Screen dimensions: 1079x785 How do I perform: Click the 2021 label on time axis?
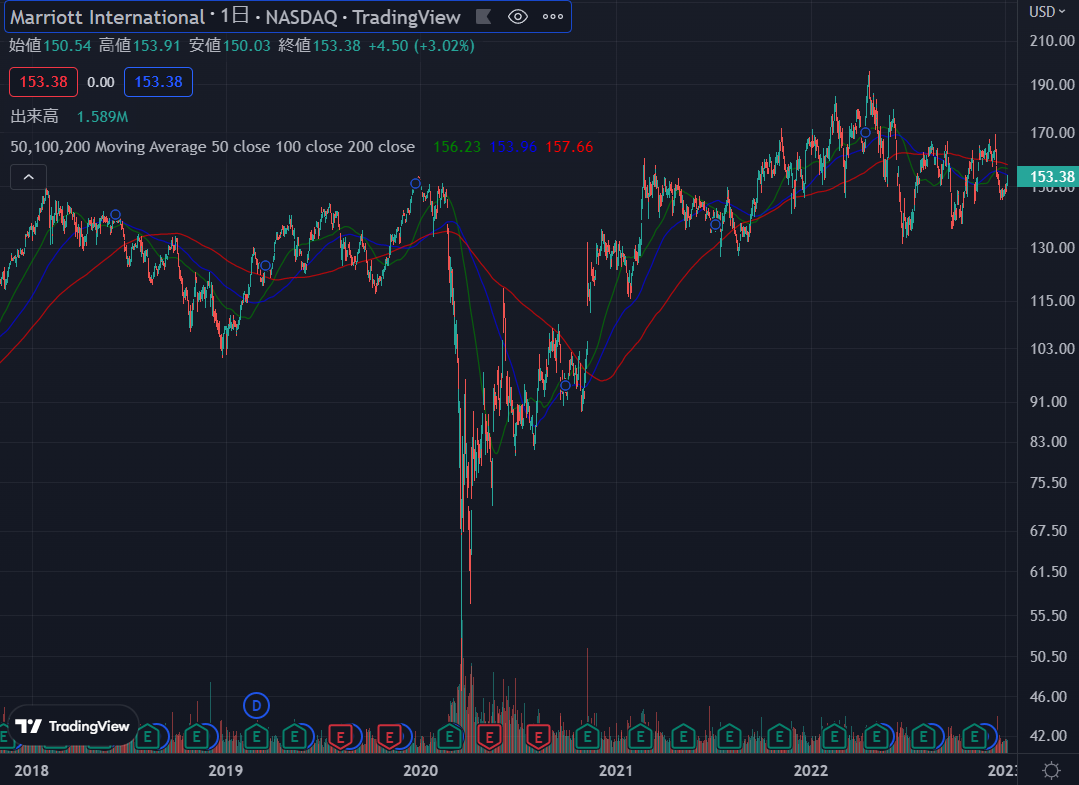(x=616, y=771)
